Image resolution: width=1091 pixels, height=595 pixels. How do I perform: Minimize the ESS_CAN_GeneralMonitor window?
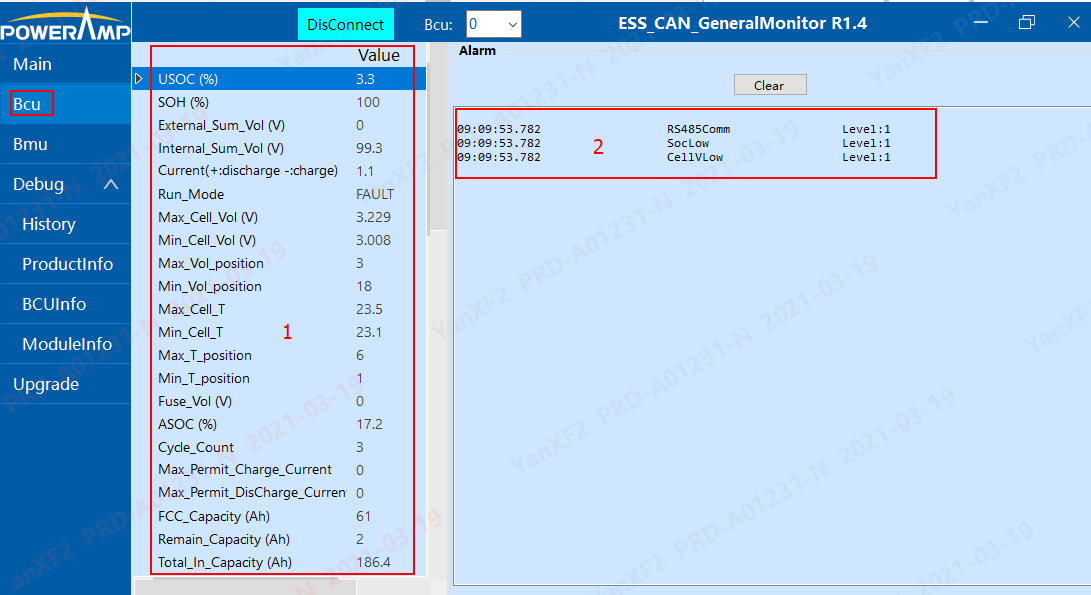(981, 23)
